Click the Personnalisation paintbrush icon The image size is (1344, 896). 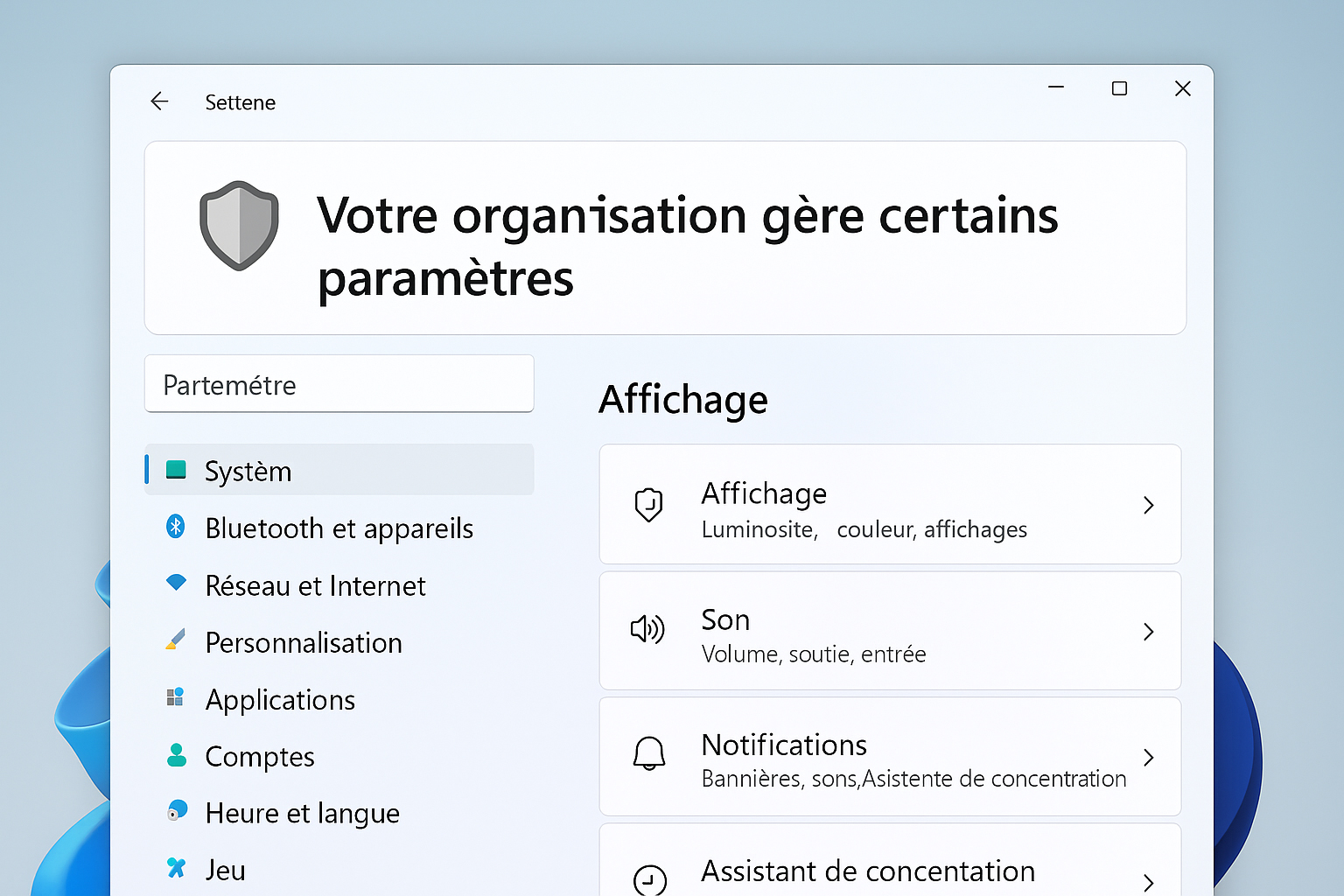point(176,640)
